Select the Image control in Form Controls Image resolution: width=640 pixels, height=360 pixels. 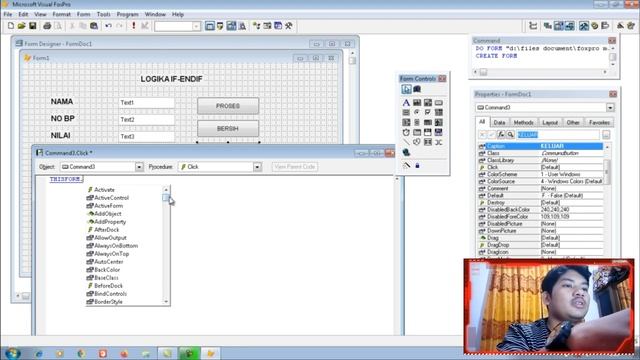tap(438, 122)
